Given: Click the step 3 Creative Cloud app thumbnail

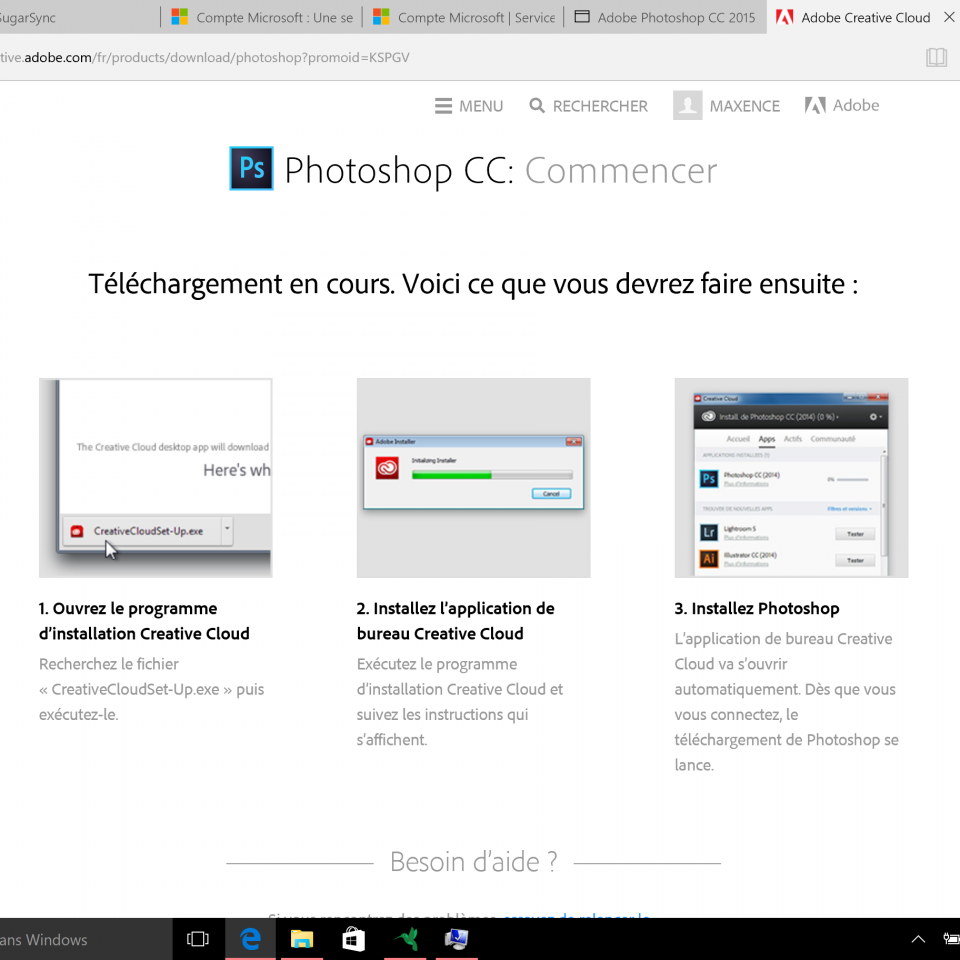Looking at the screenshot, I should pyautogui.click(x=791, y=478).
